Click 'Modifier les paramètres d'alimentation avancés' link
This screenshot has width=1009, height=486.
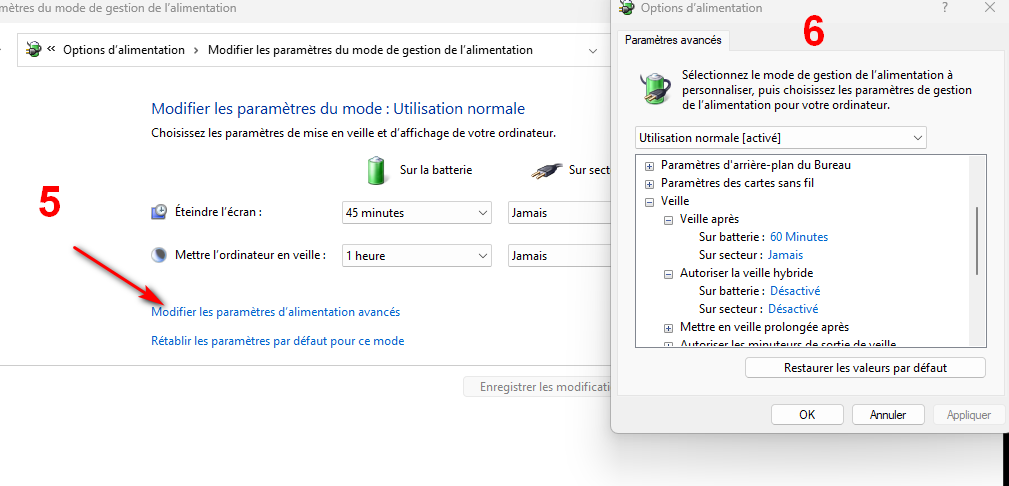(x=275, y=312)
